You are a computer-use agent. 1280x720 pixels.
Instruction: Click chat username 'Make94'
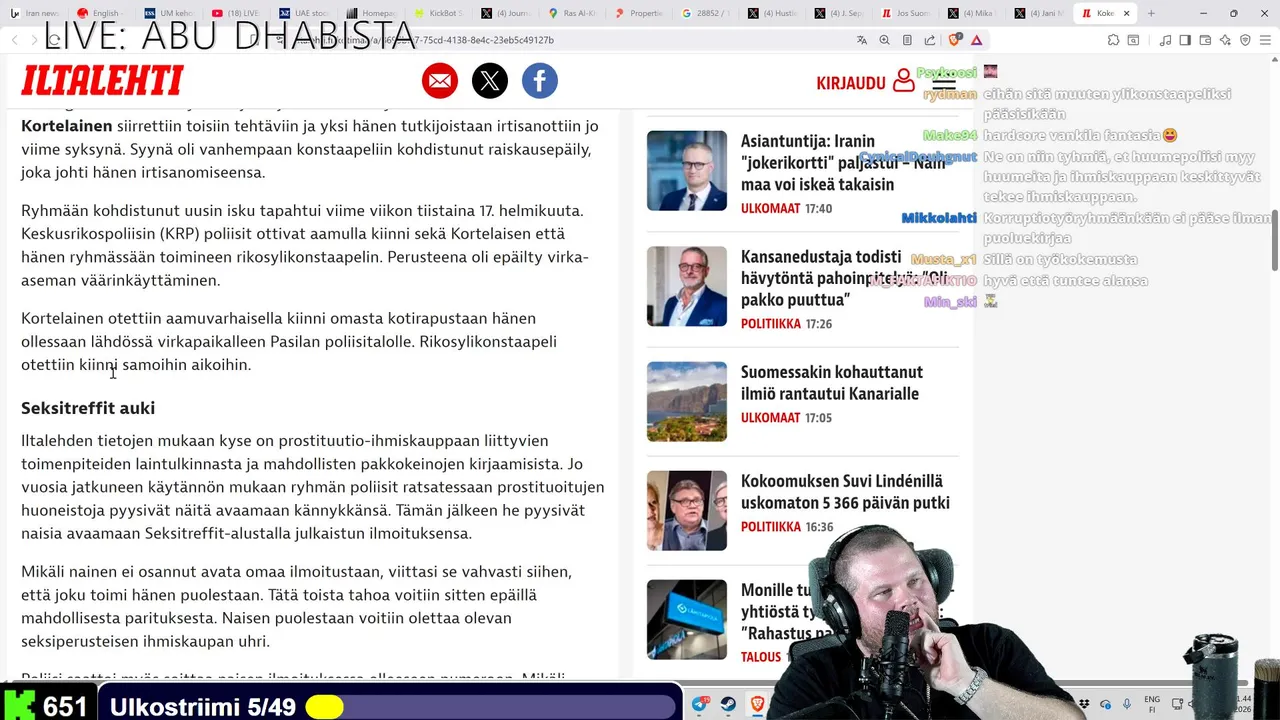[x=950, y=135]
